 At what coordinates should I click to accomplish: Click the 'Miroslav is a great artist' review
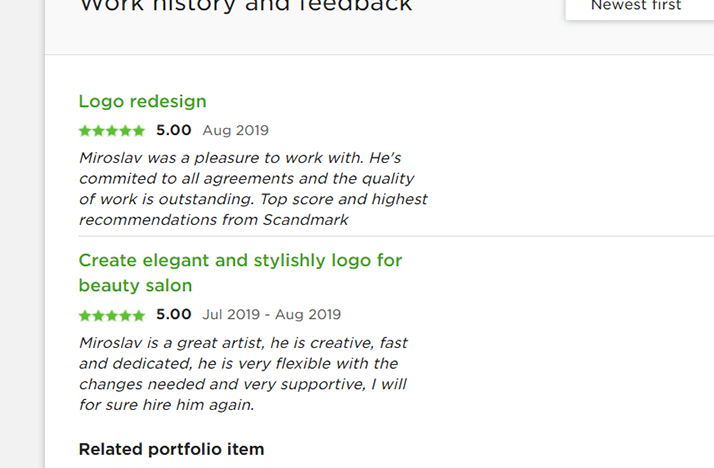[x=243, y=374]
